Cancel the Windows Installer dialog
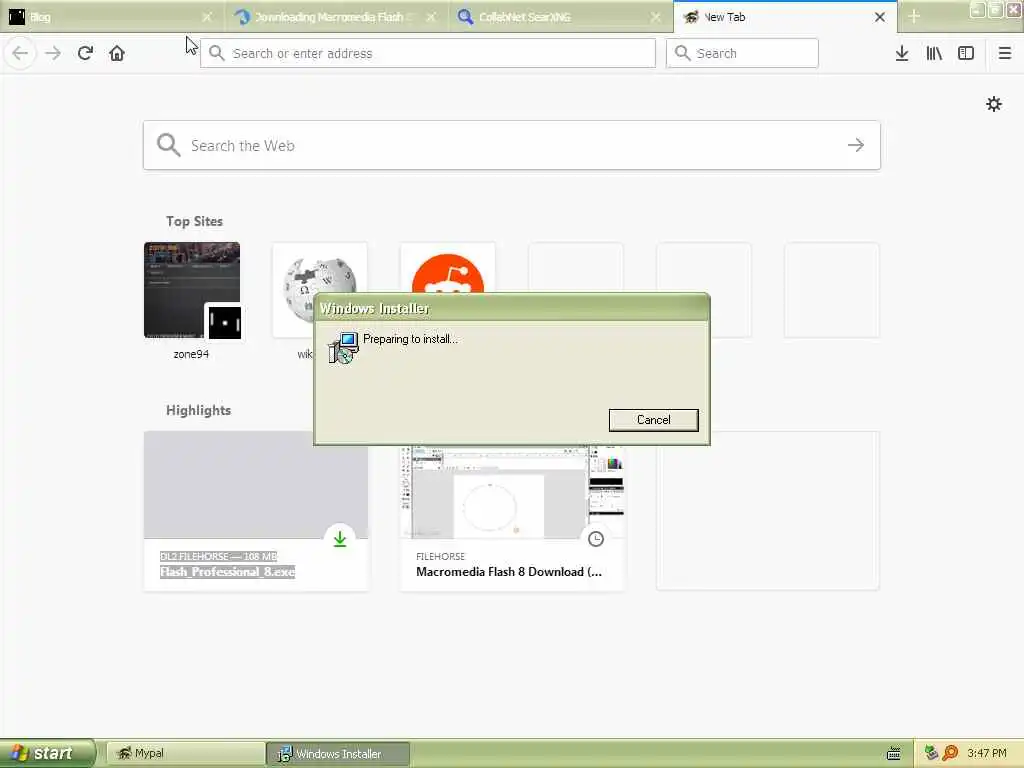 pyautogui.click(x=653, y=420)
